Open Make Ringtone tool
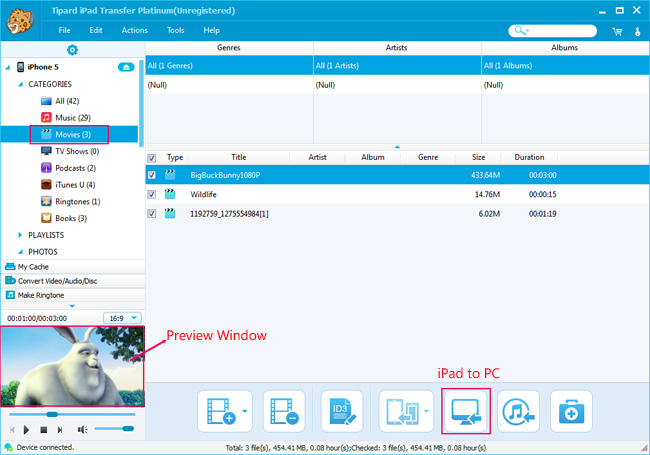The image size is (650, 455). [x=73, y=295]
